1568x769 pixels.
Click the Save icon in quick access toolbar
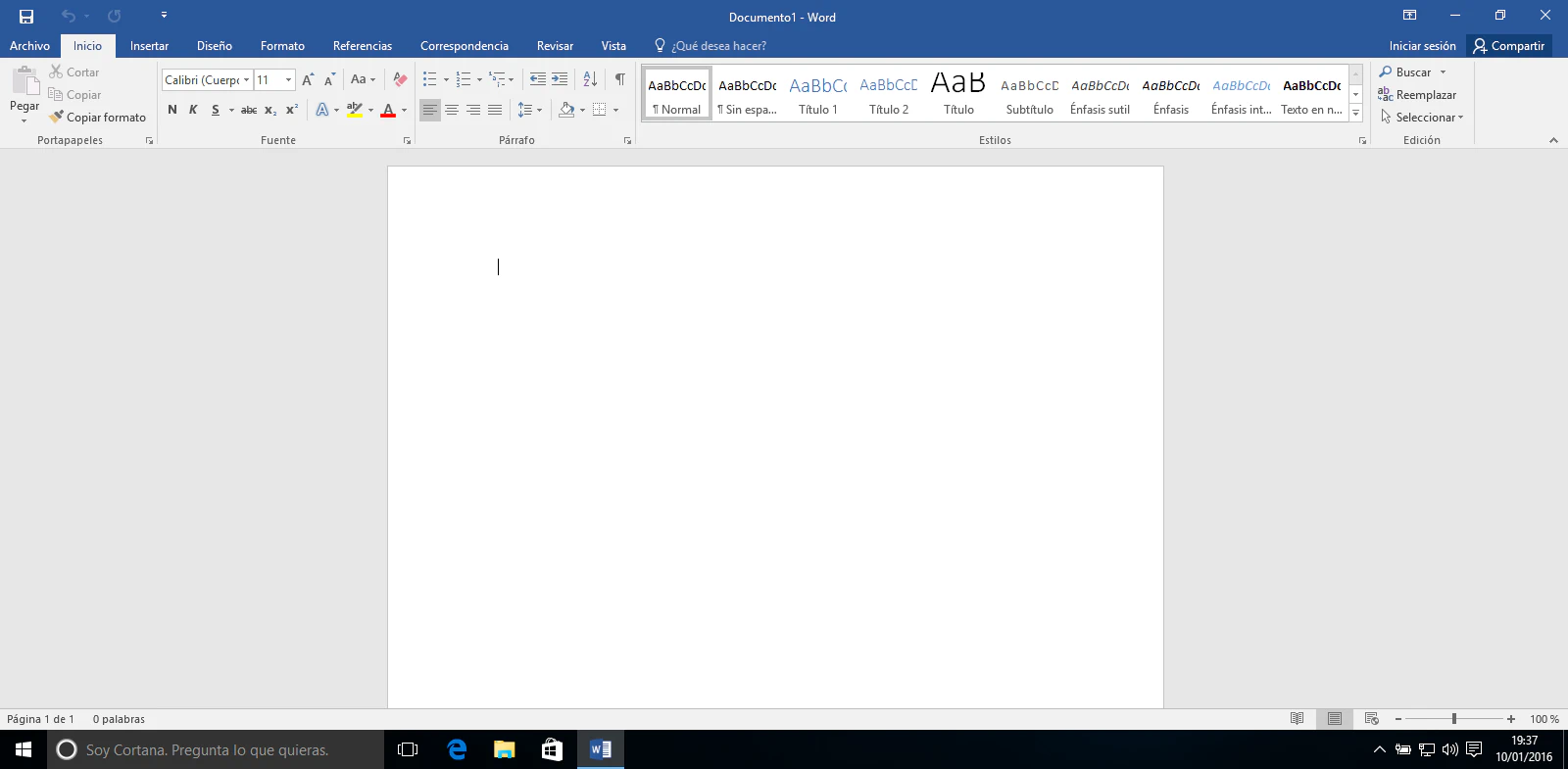(26, 17)
